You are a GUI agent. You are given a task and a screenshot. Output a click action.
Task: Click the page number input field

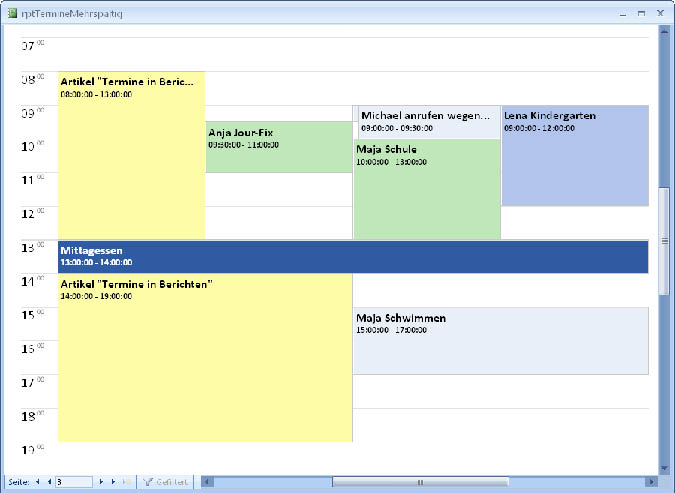pos(74,482)
